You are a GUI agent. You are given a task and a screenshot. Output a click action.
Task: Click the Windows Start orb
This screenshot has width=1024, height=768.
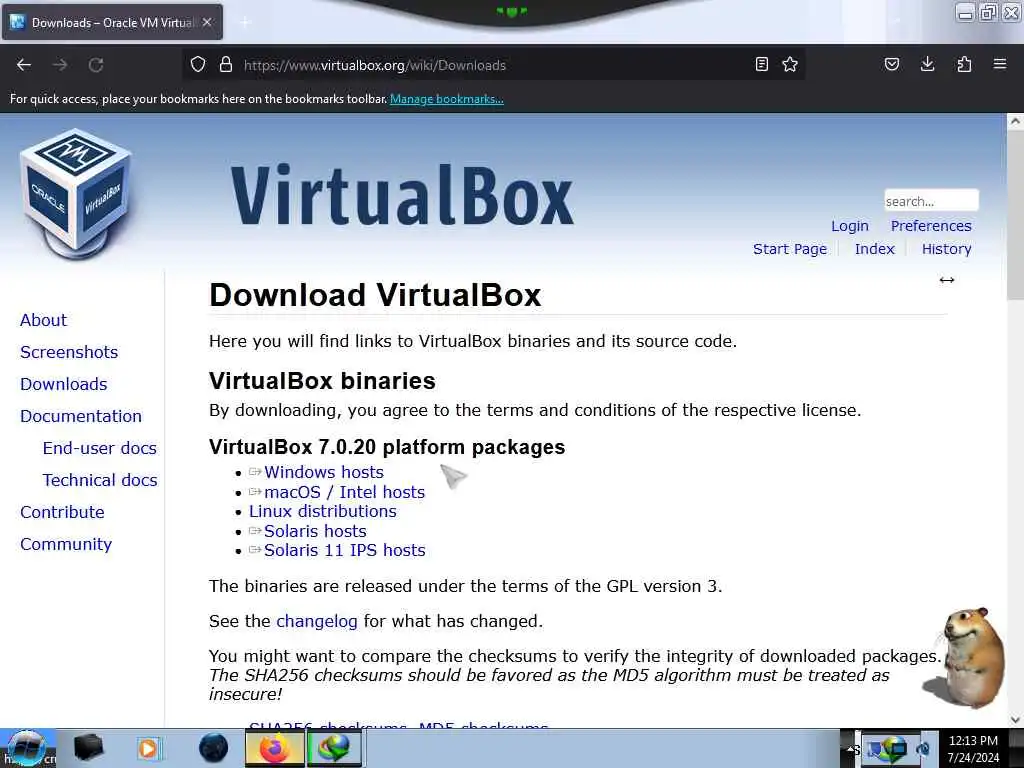26,748
